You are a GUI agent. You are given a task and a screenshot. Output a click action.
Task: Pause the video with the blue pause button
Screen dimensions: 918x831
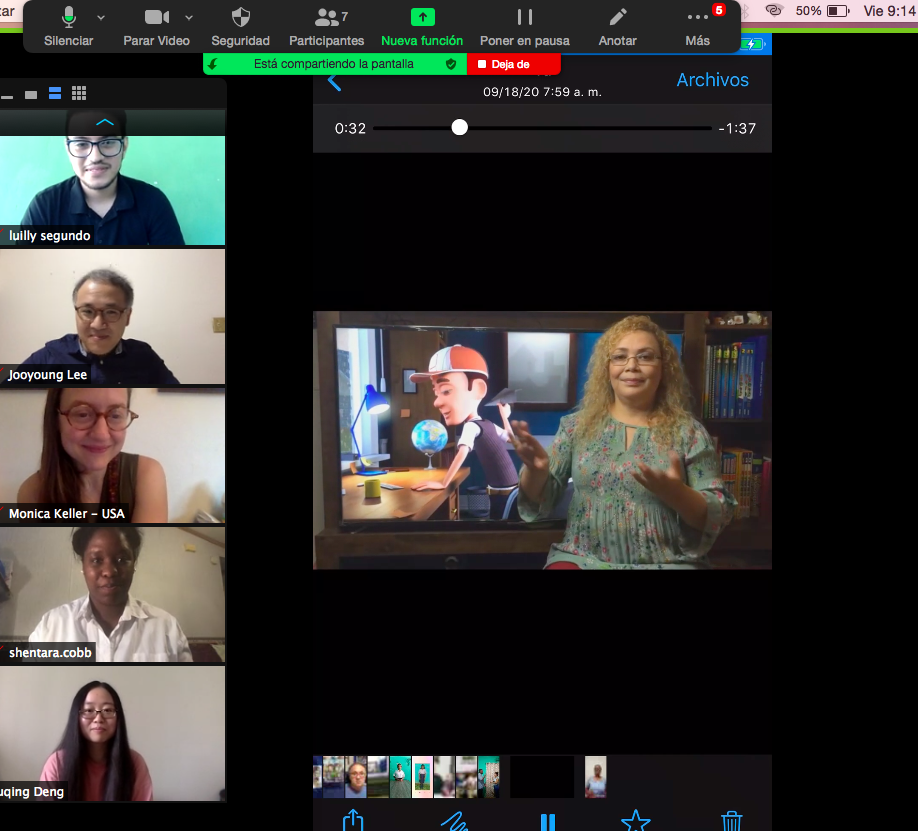(547, 822)
